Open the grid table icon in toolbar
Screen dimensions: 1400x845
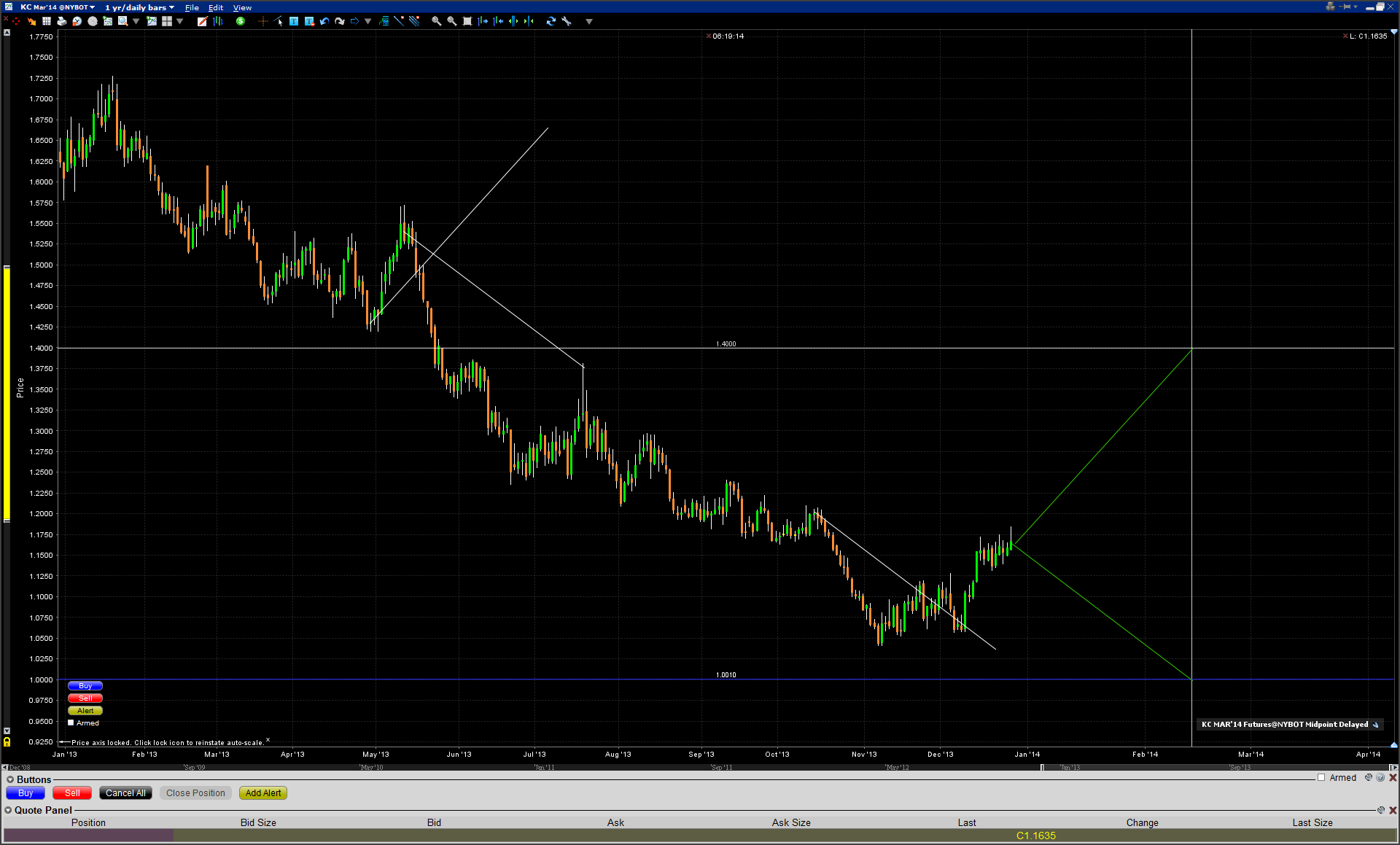47,21
